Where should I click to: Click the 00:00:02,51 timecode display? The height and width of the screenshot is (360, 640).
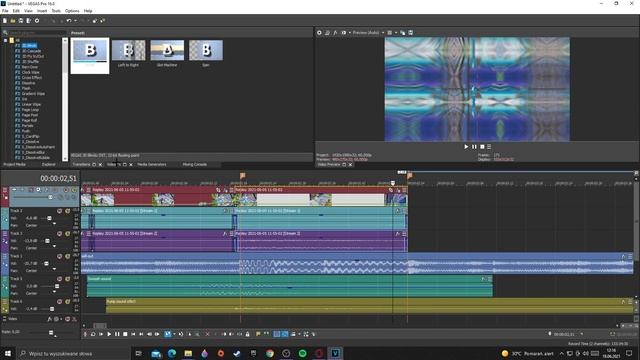(x=58, y=178)
